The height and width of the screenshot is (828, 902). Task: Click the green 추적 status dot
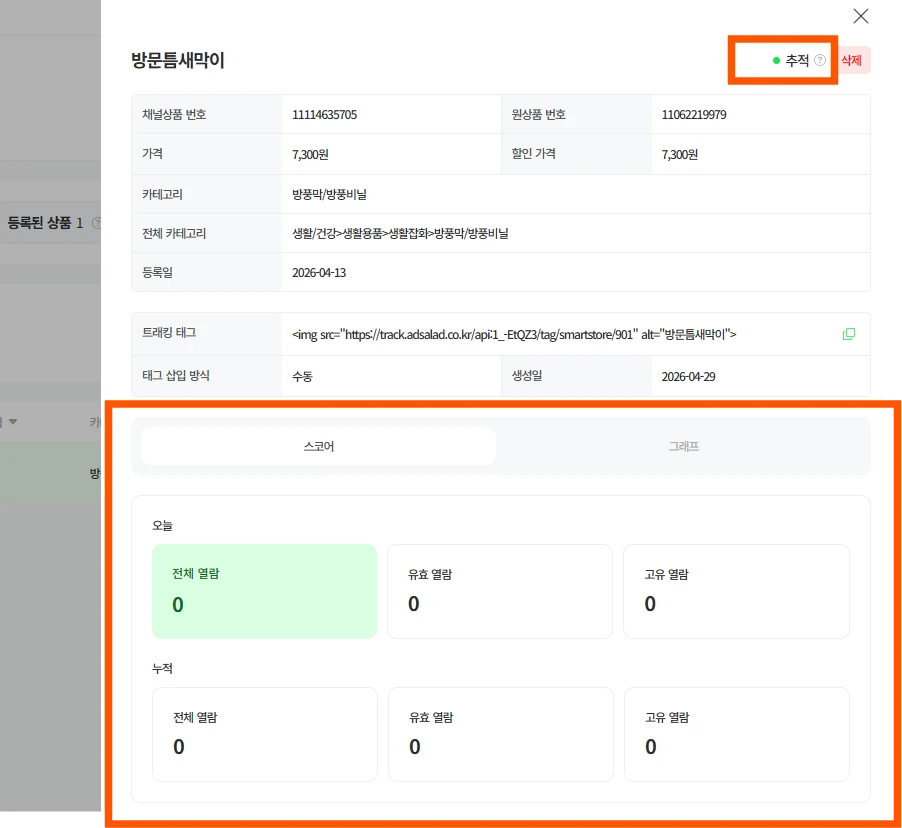point(776,61)
